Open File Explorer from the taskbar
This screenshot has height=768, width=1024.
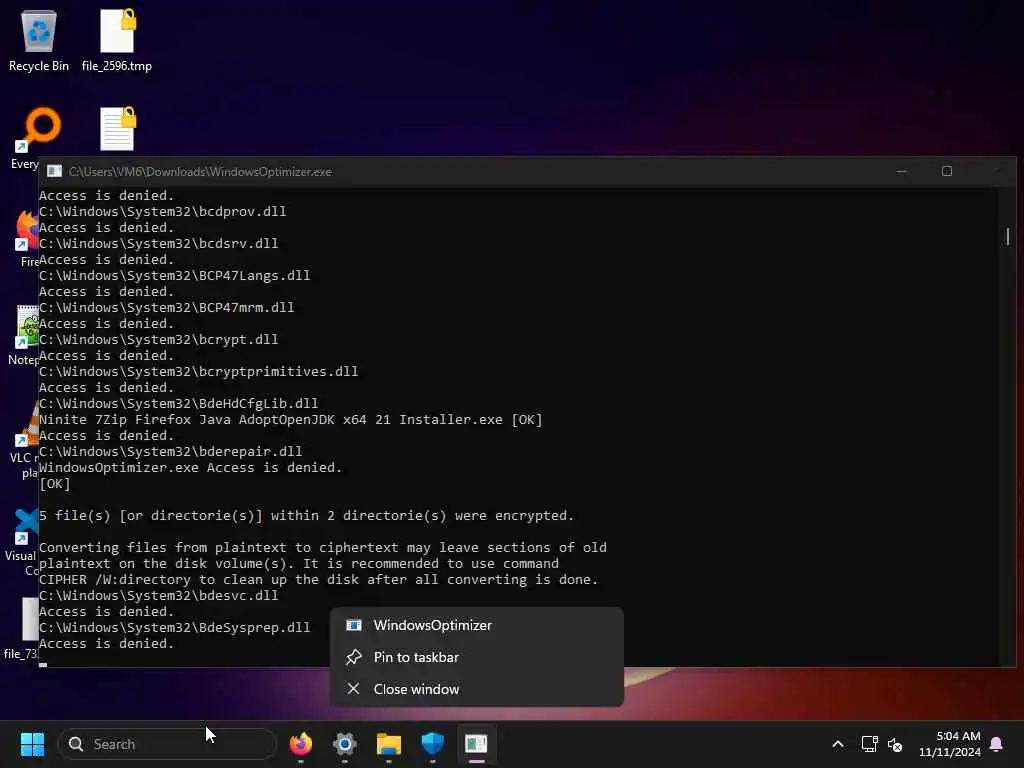click(x=389, y=744)
